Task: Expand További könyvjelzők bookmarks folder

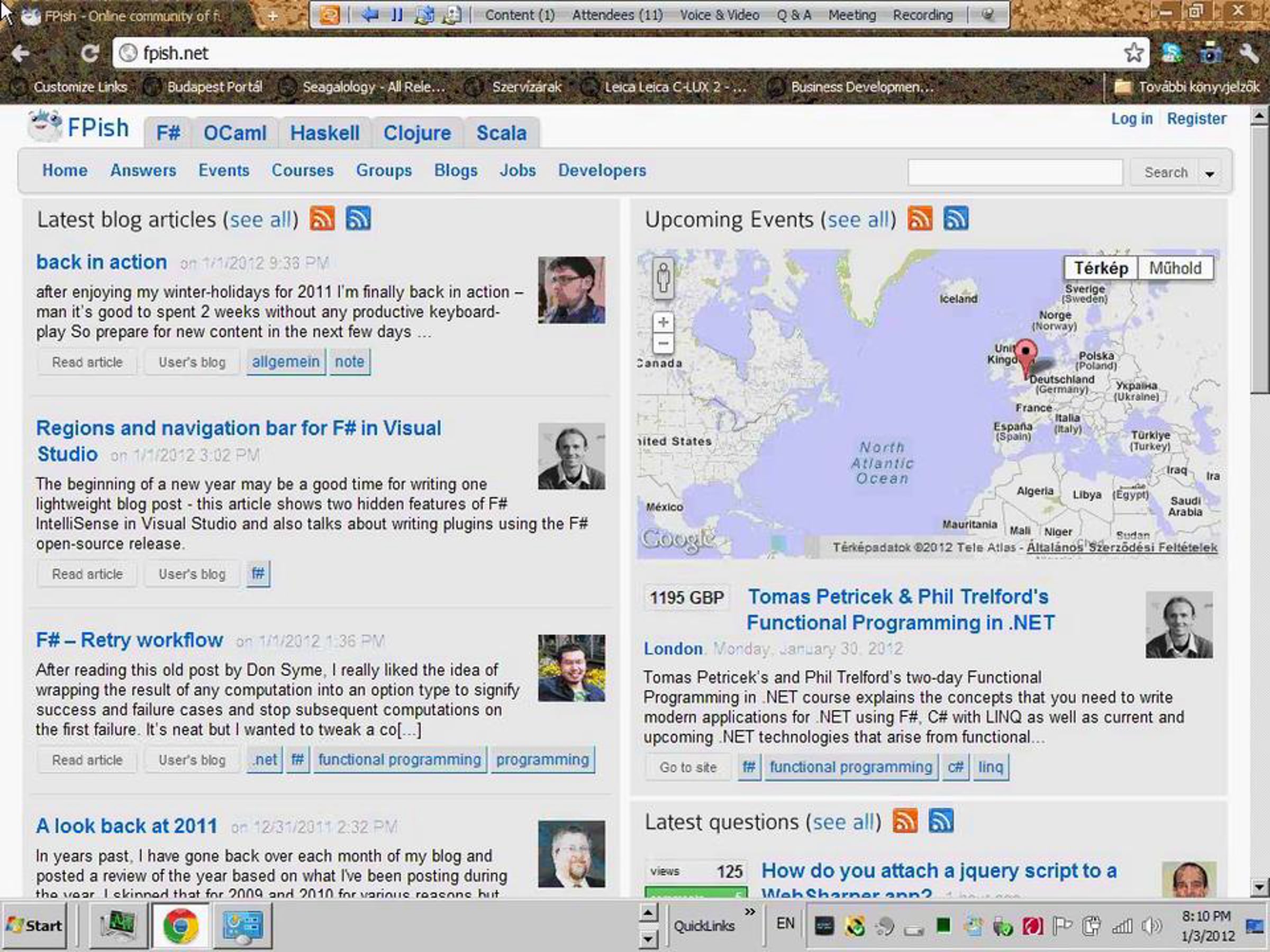Action: tap(1187, 87)
